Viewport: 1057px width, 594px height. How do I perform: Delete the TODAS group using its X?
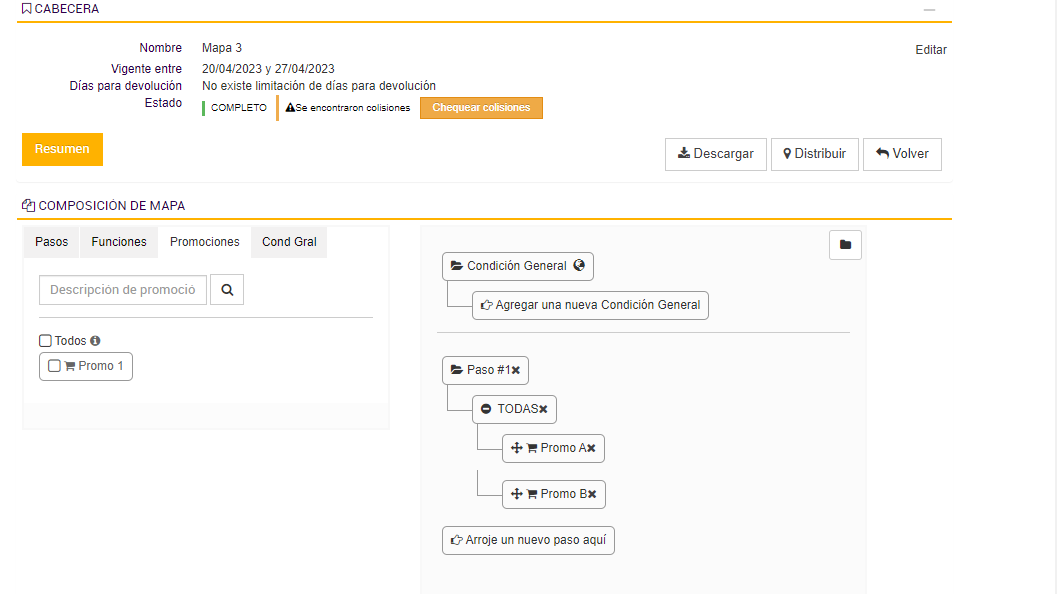tap(543, 409)
